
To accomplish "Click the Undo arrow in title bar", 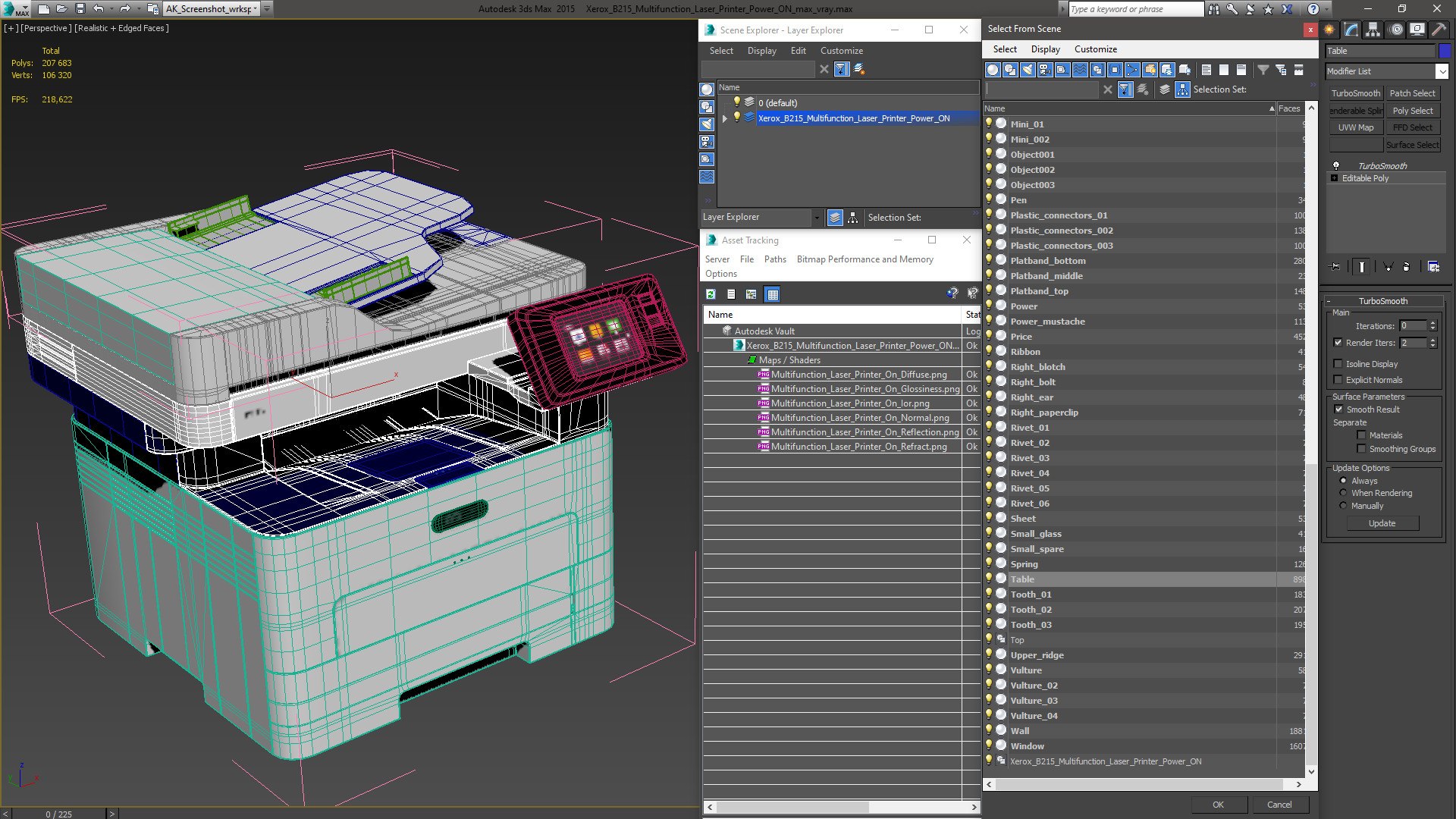I will 98,9.
